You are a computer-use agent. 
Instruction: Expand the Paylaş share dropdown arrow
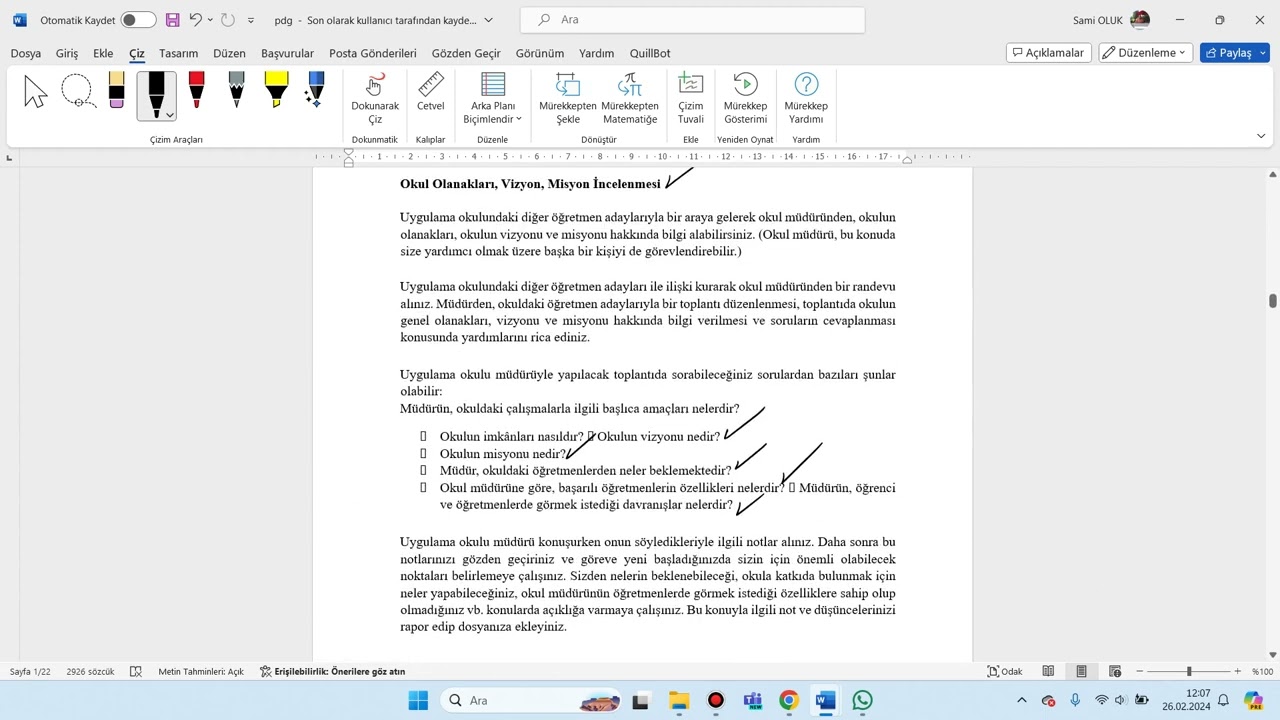tap(1260, 53)
